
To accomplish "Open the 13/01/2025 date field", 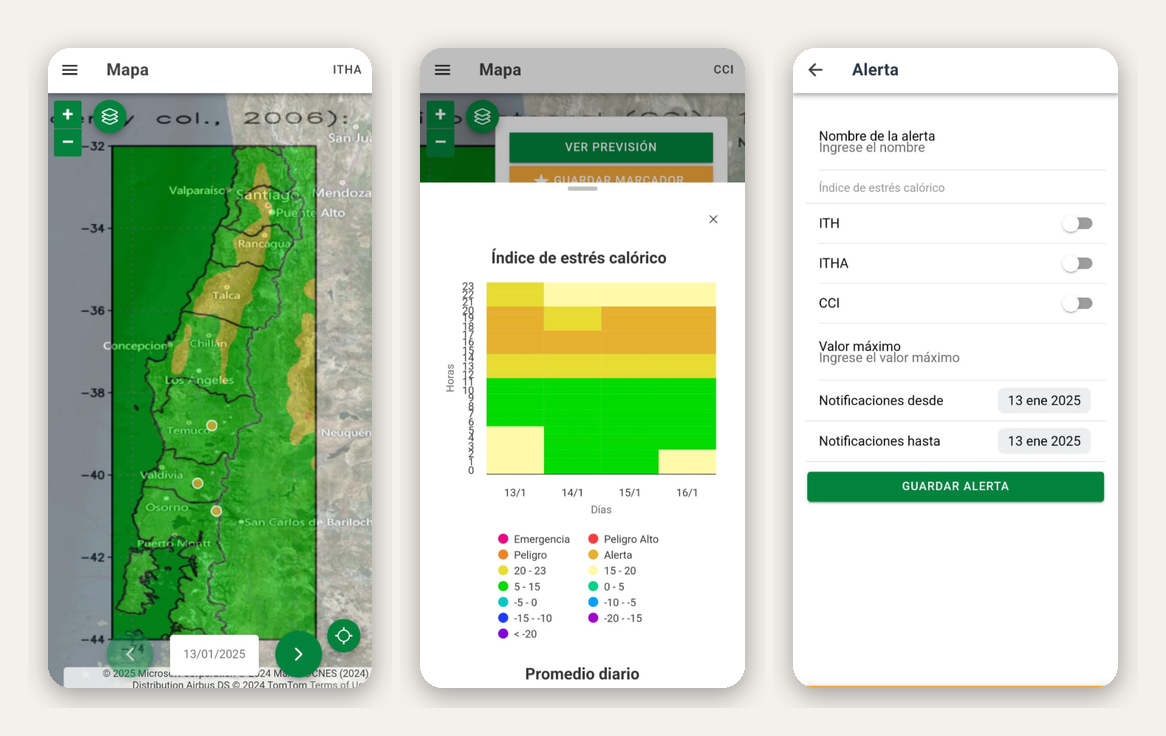I will coord(214,654).
